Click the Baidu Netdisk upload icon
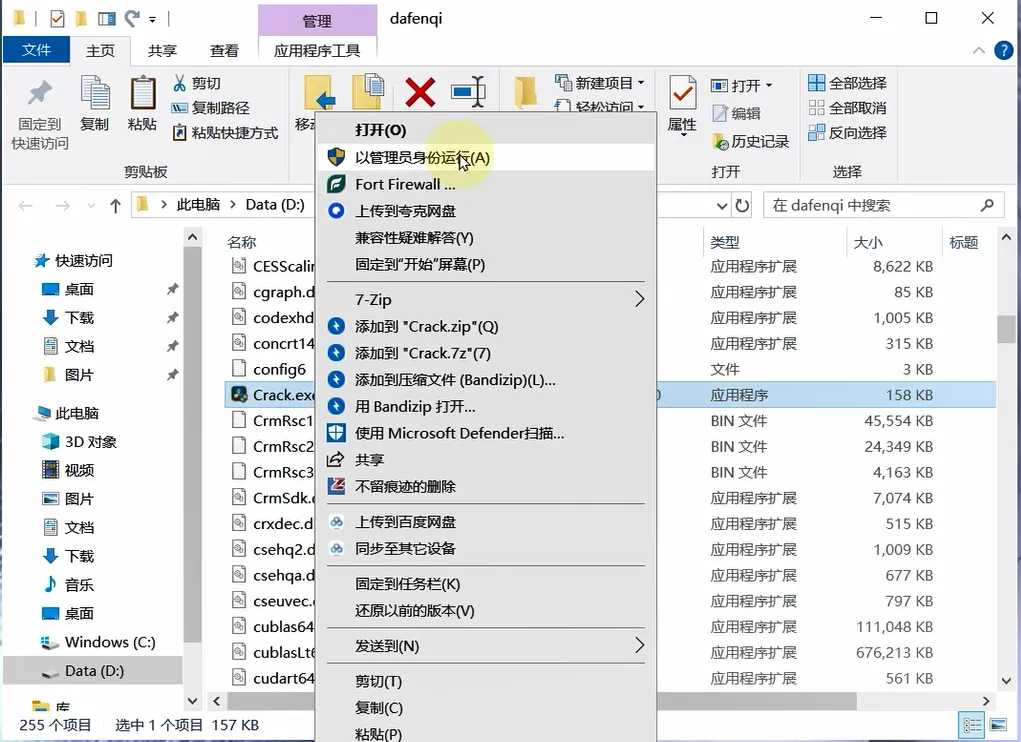 (336, 522)
